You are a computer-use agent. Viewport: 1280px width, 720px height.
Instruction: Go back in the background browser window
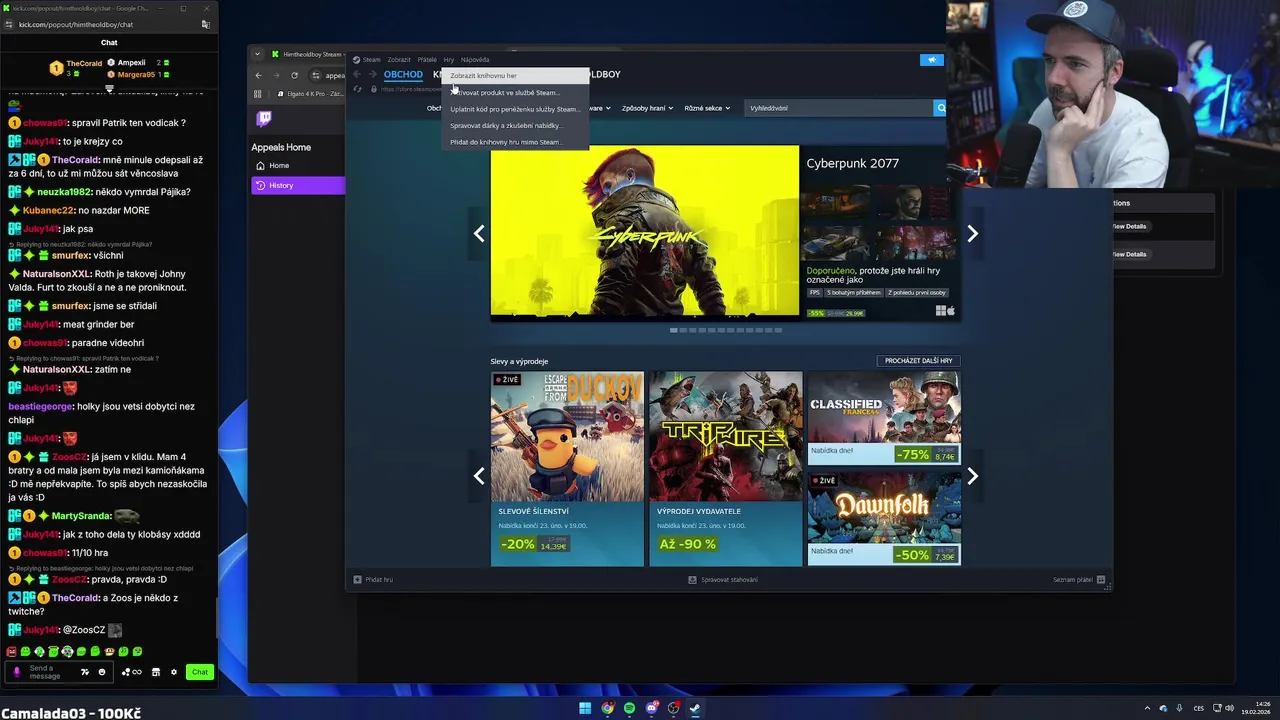258,75
